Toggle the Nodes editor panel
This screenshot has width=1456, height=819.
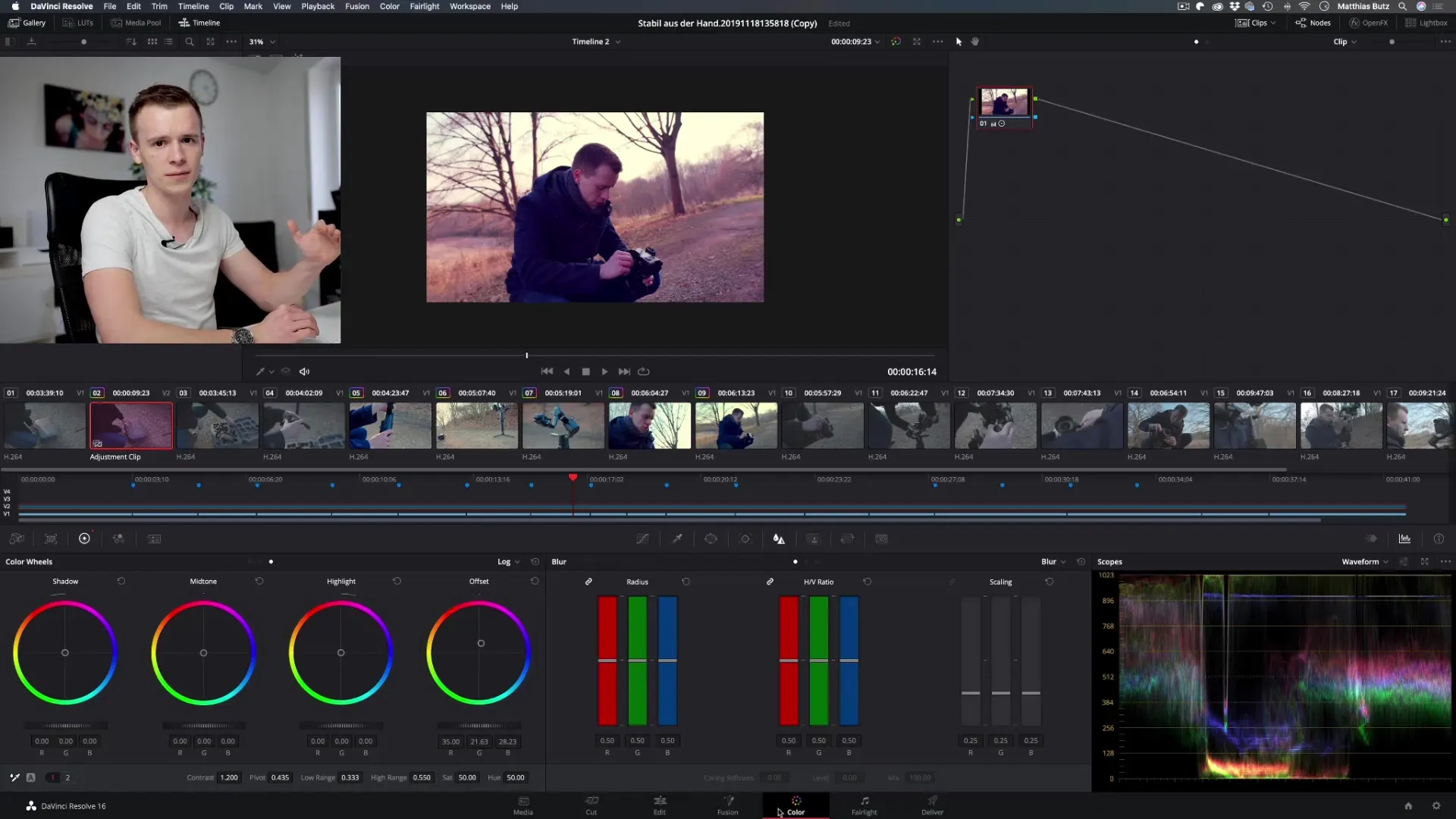[1313, 23]
